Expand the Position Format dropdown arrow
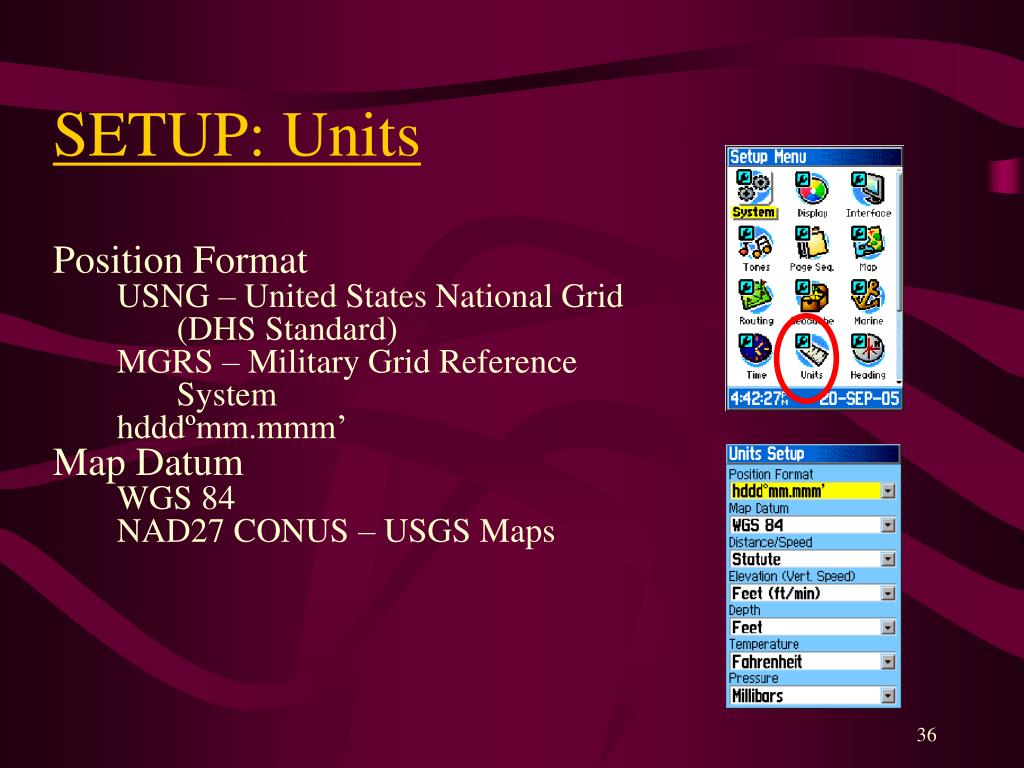Screen dimensions: 1024x768 (x=888, y=491)
